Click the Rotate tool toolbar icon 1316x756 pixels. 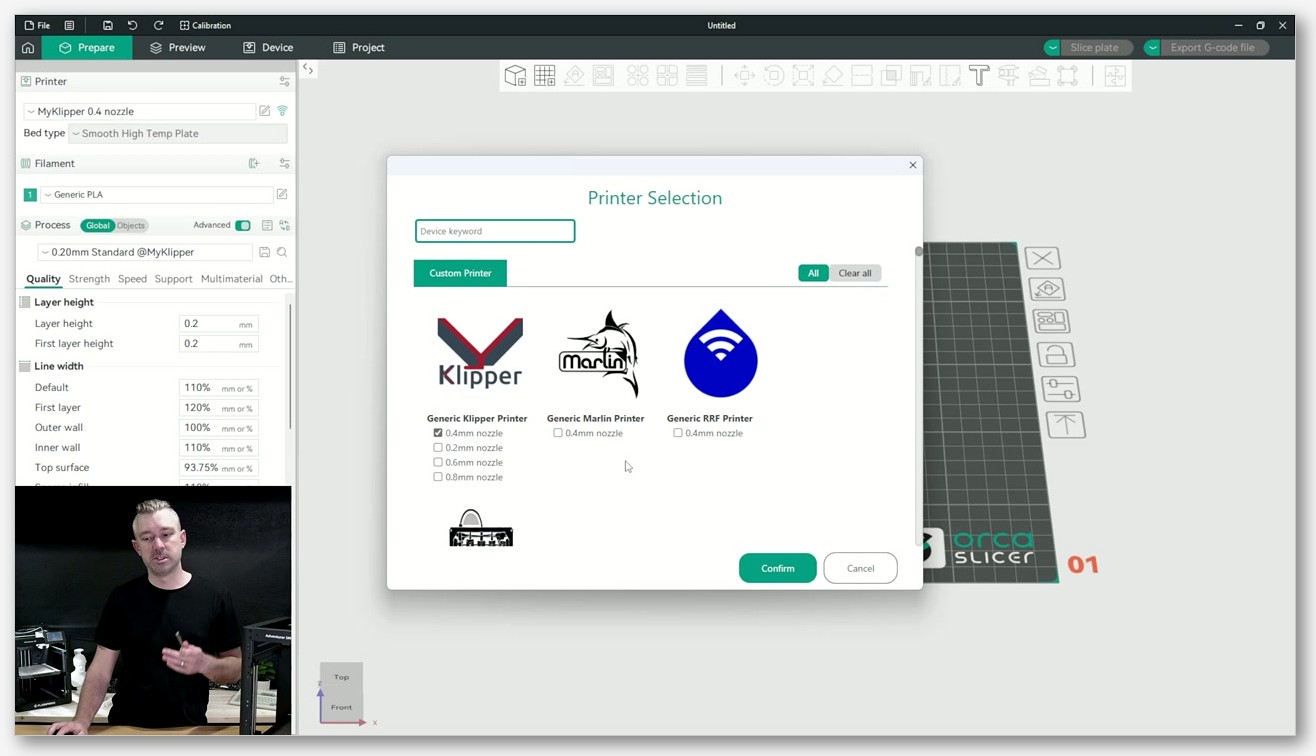click(773, 76)
